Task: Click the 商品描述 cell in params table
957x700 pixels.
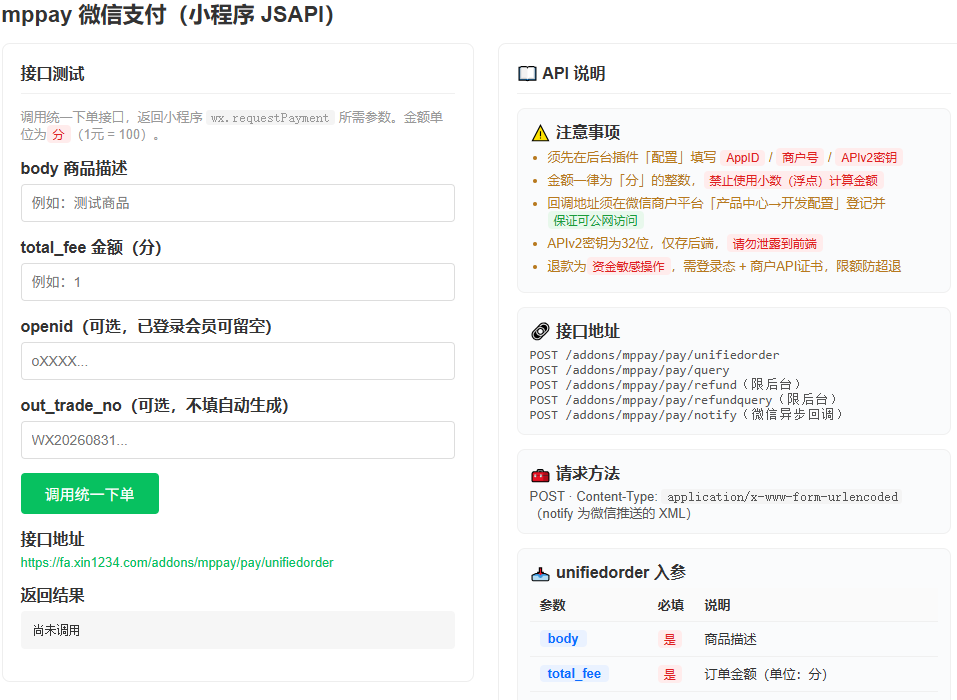Action: coord(730,639)
